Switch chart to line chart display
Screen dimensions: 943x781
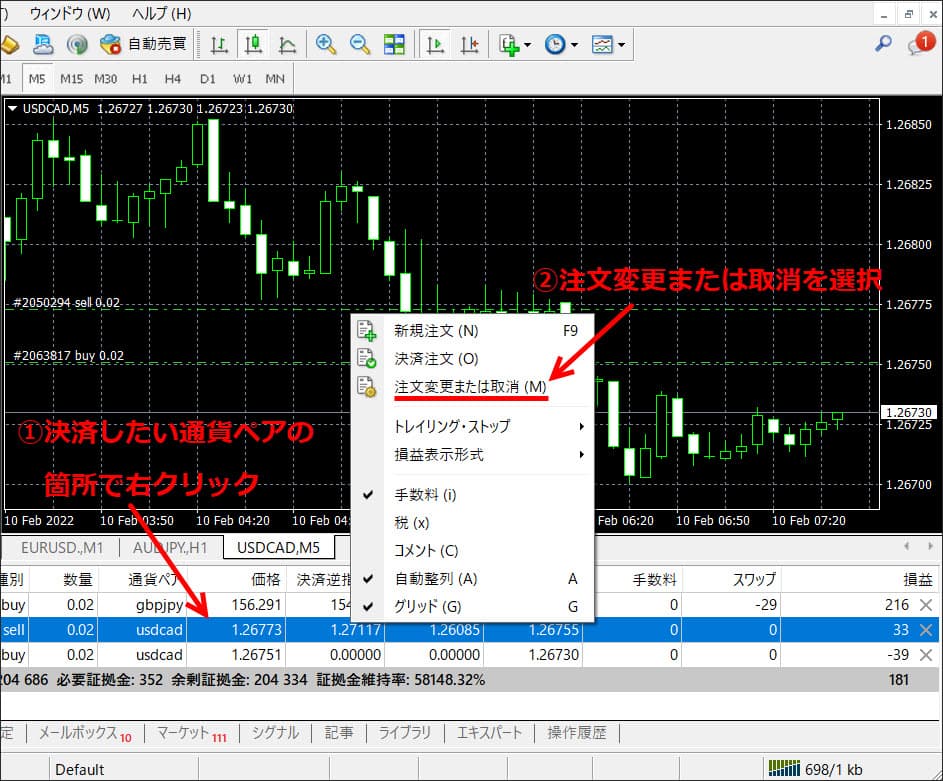coord(287,44)
